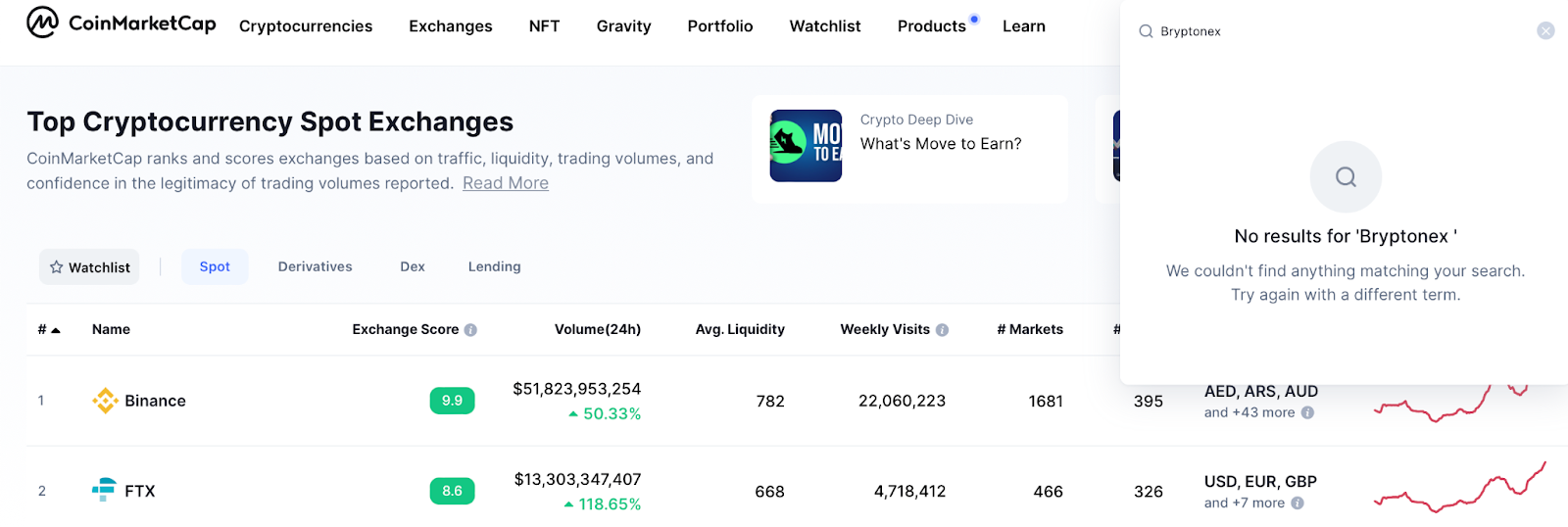
Task: Open the Learn menu
Action: (1024, 26)
